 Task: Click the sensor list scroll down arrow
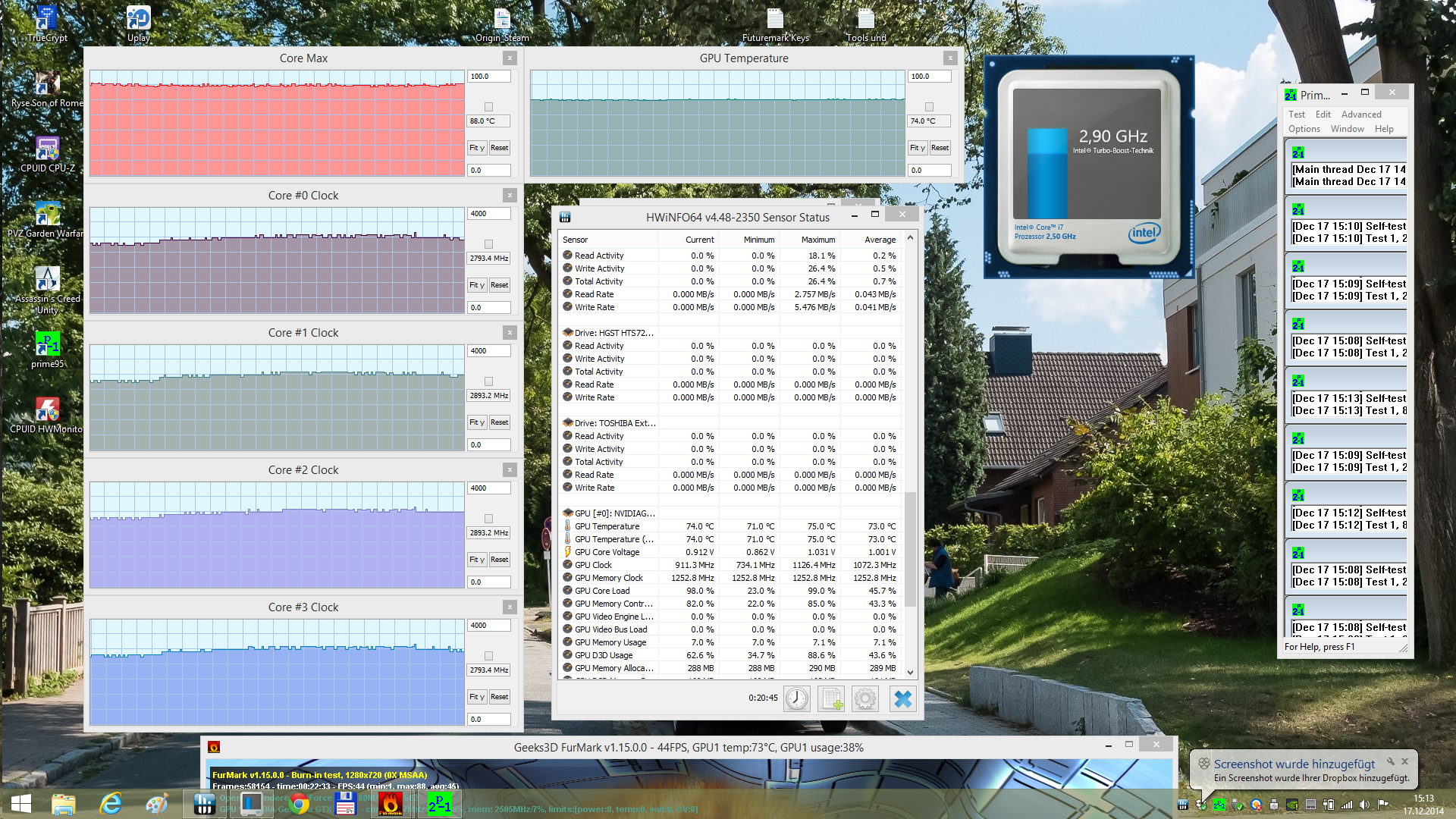(910, 672)
